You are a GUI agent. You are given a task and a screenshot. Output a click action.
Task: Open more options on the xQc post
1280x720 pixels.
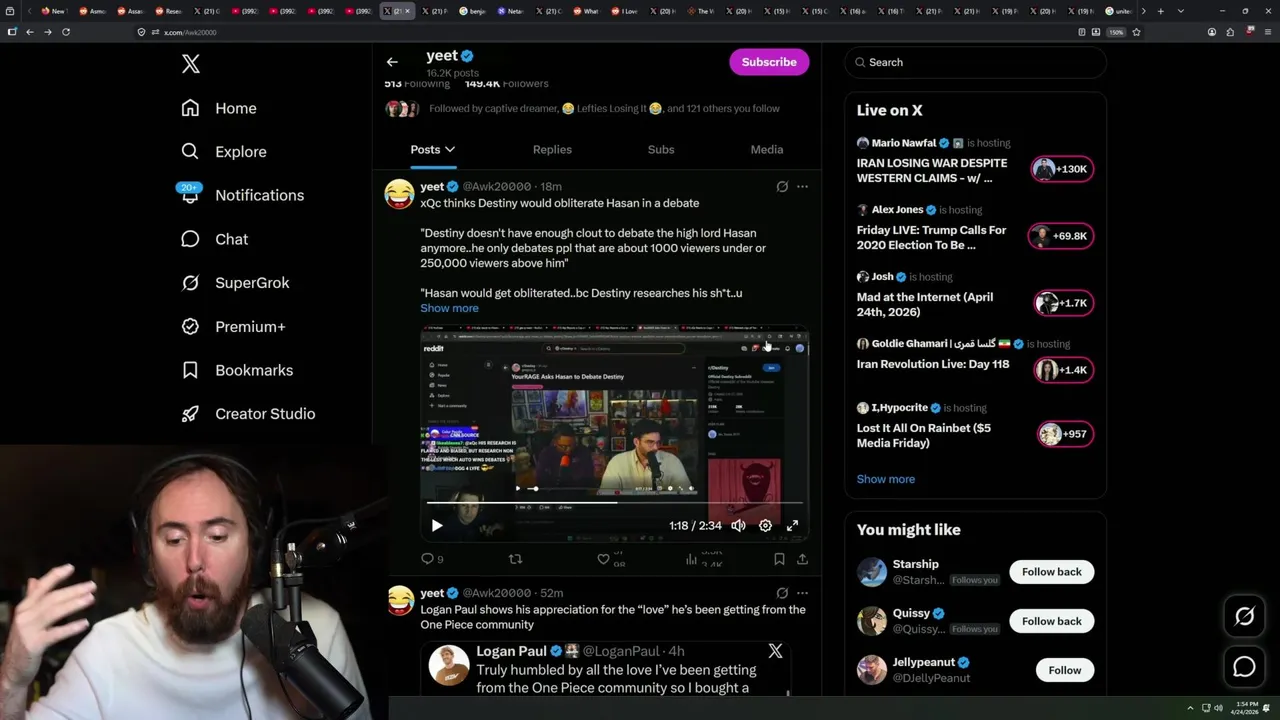802,186
